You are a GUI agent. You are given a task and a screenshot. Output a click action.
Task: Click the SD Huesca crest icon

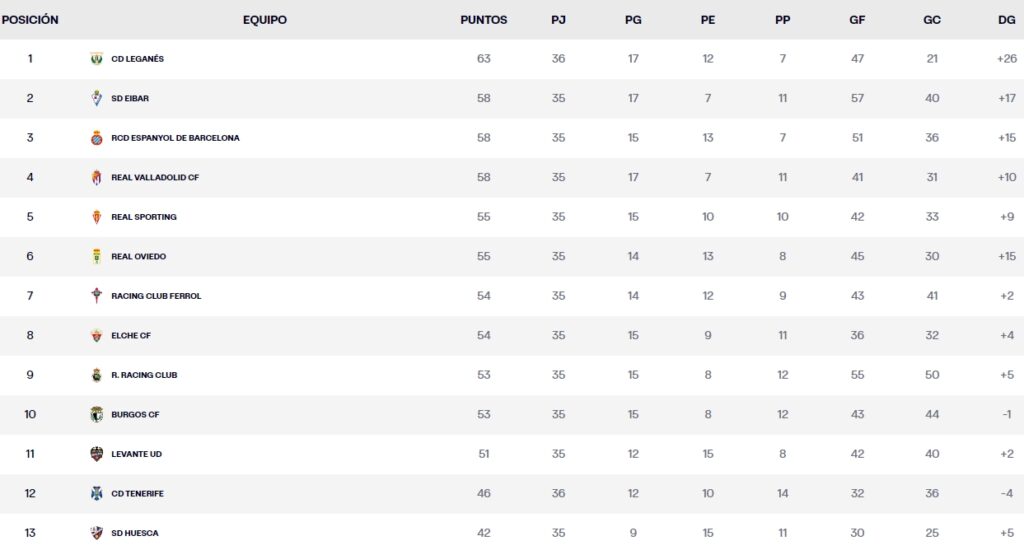click(x=97, y=533)
